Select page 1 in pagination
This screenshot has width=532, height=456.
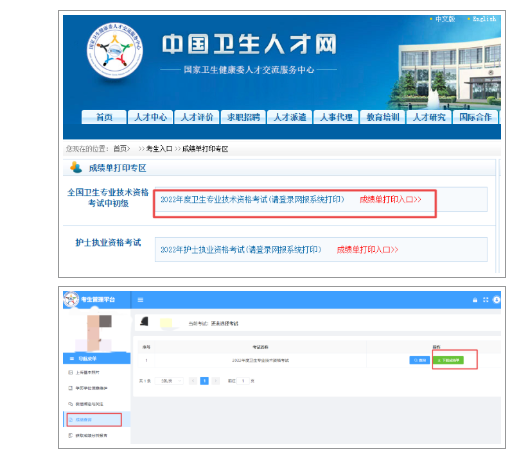coord(204,381)
